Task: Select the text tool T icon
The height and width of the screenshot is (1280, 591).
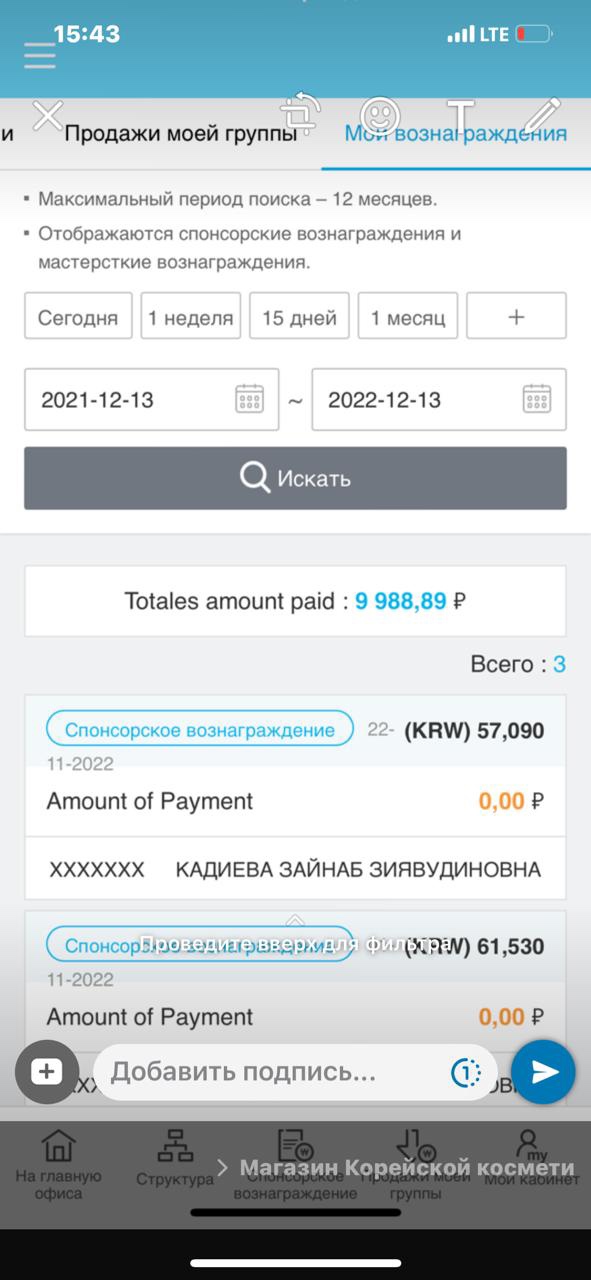Action: click(x=461, y=117)
